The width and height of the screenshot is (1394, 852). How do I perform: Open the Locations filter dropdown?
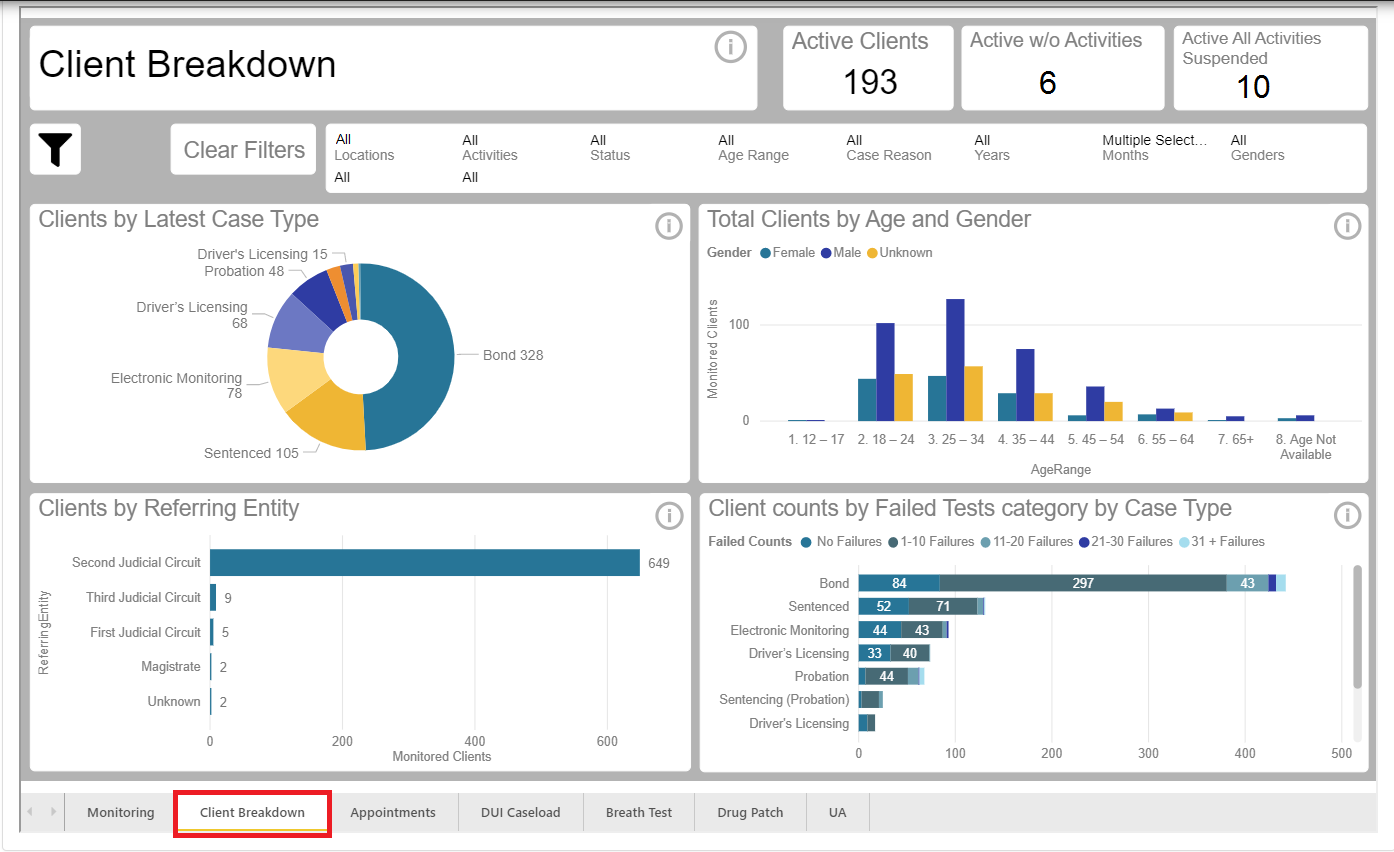(364, 148)
